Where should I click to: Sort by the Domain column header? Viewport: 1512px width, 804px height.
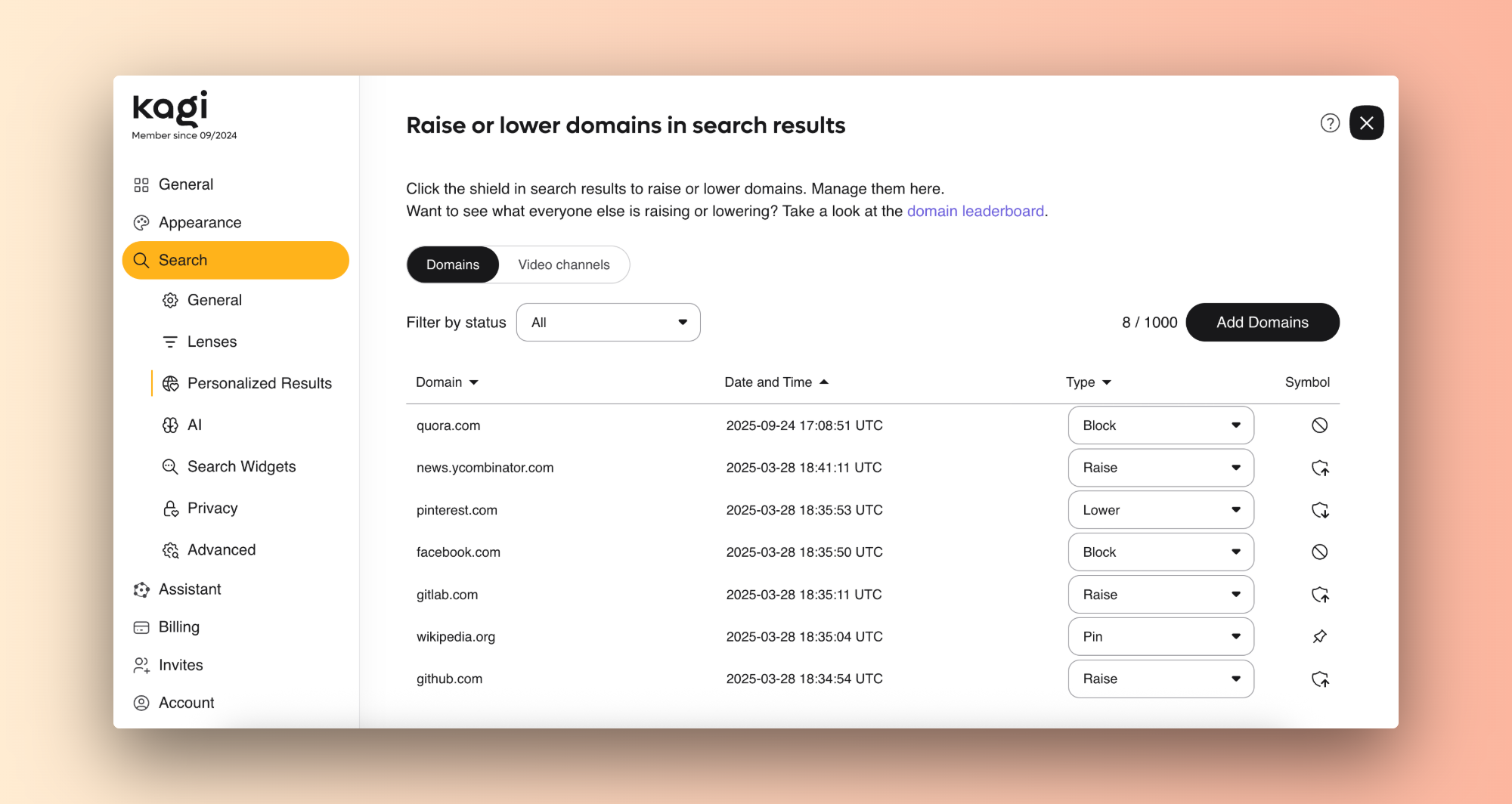[446, 382]
